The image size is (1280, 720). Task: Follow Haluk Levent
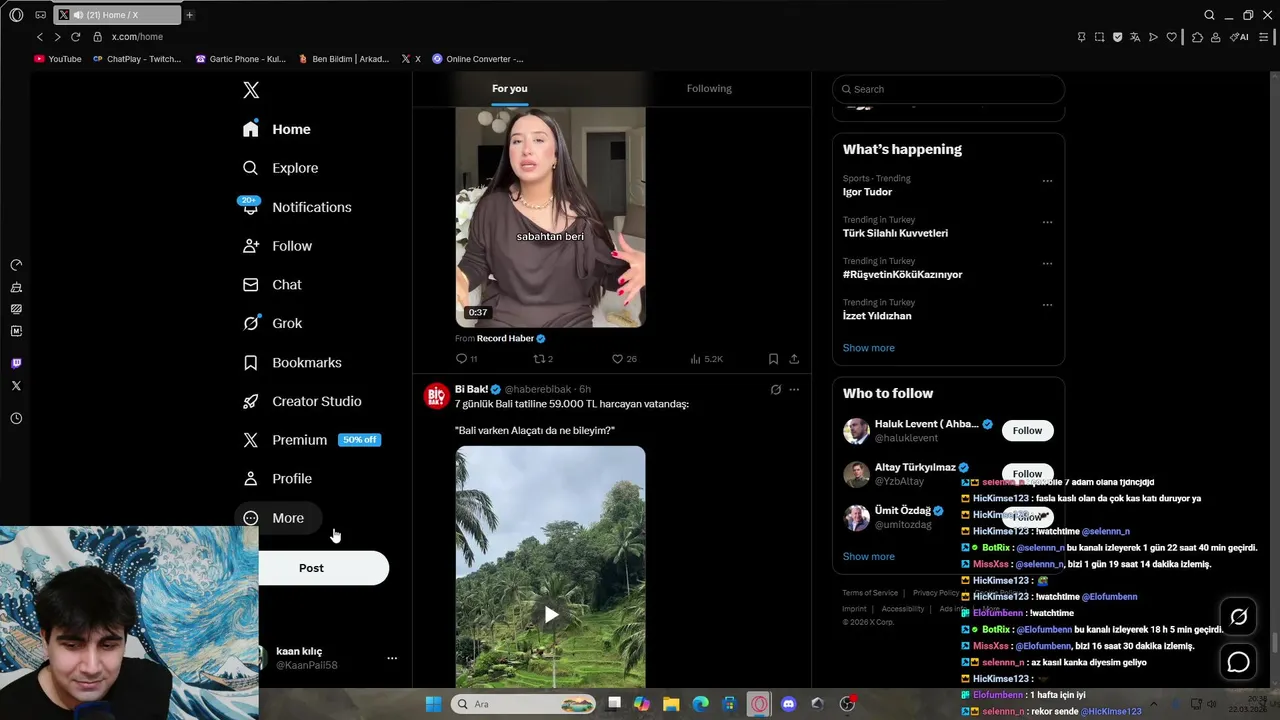click(x=1027, y=431)
